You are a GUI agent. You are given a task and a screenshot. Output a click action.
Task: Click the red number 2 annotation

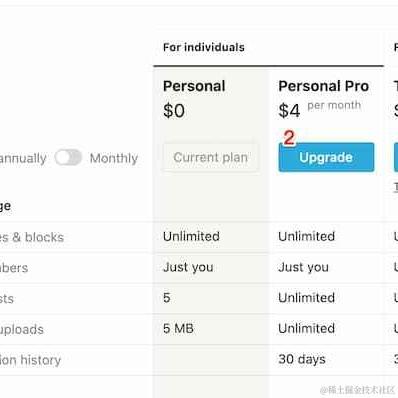click(x=289, y=138)
